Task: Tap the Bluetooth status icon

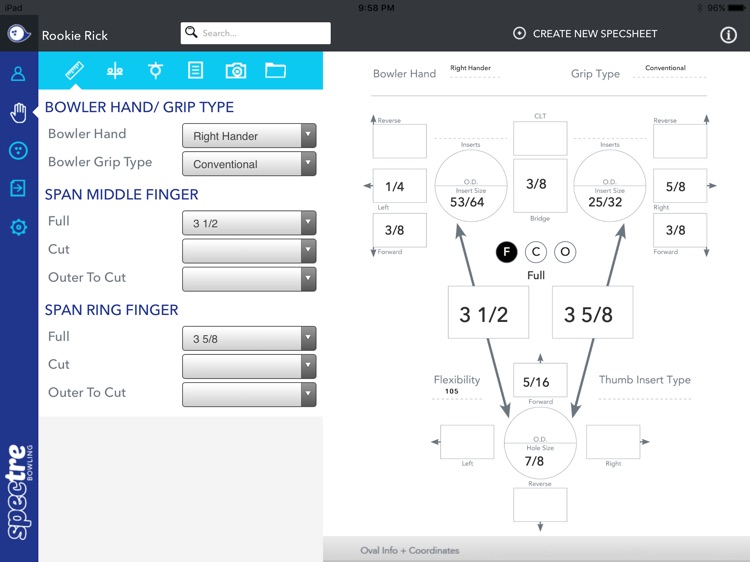Action: [x=699, y=8]
